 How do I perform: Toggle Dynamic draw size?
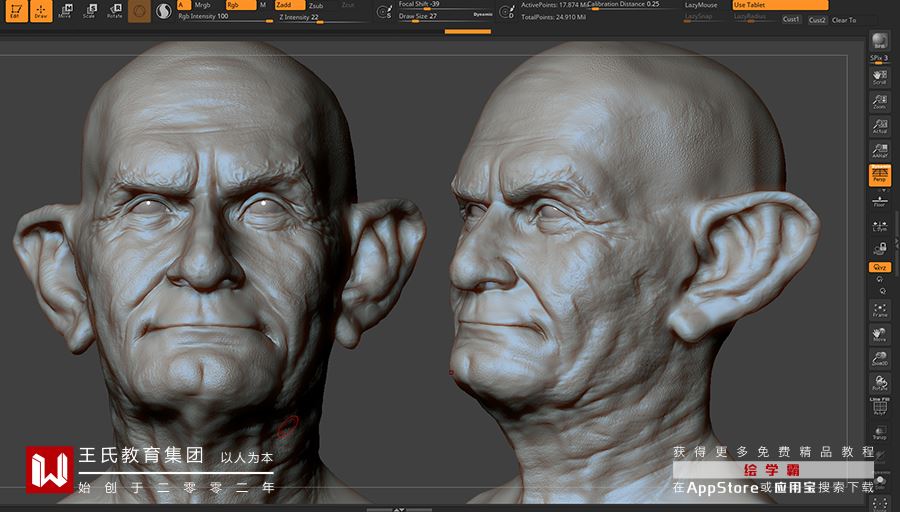pyautogui.click(x=483, y=14)
